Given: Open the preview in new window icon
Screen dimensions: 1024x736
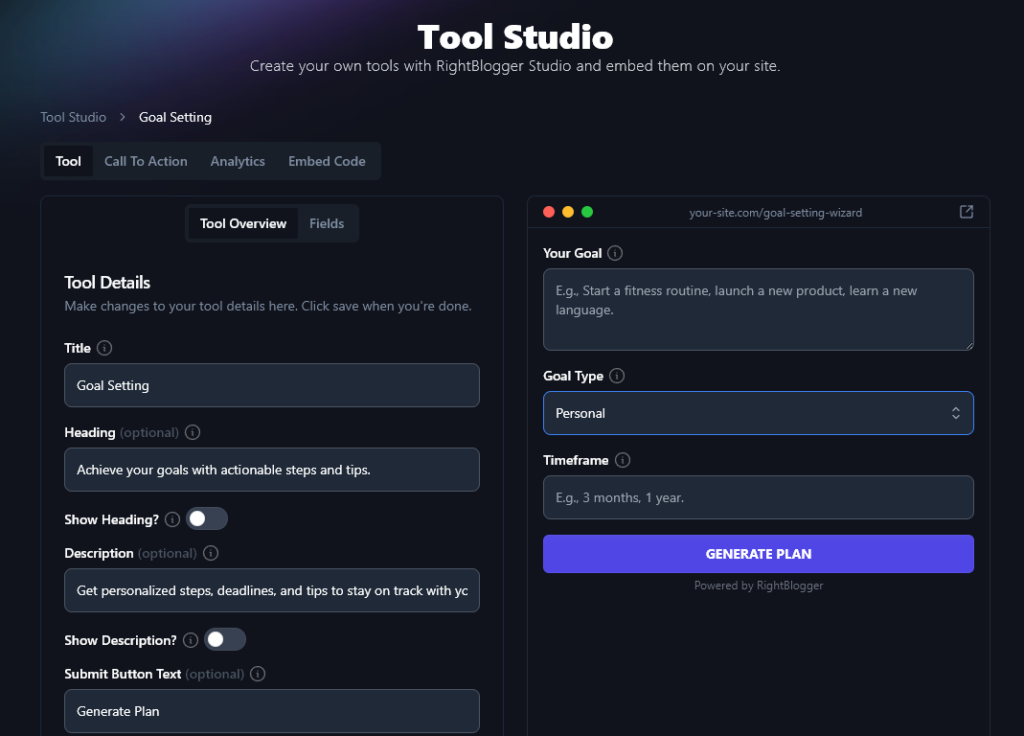Looking at the screenshot, I should click(965, 211).
